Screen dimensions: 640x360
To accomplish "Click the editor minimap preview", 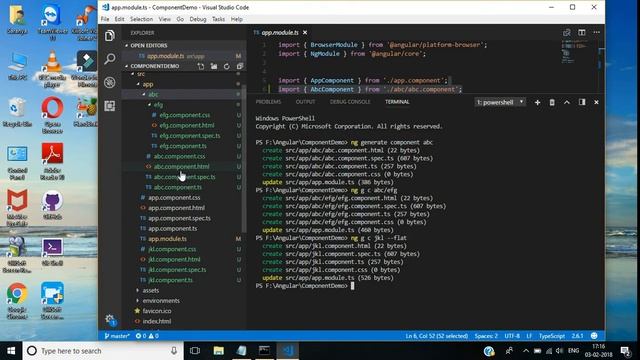I will tap(575, 51).
